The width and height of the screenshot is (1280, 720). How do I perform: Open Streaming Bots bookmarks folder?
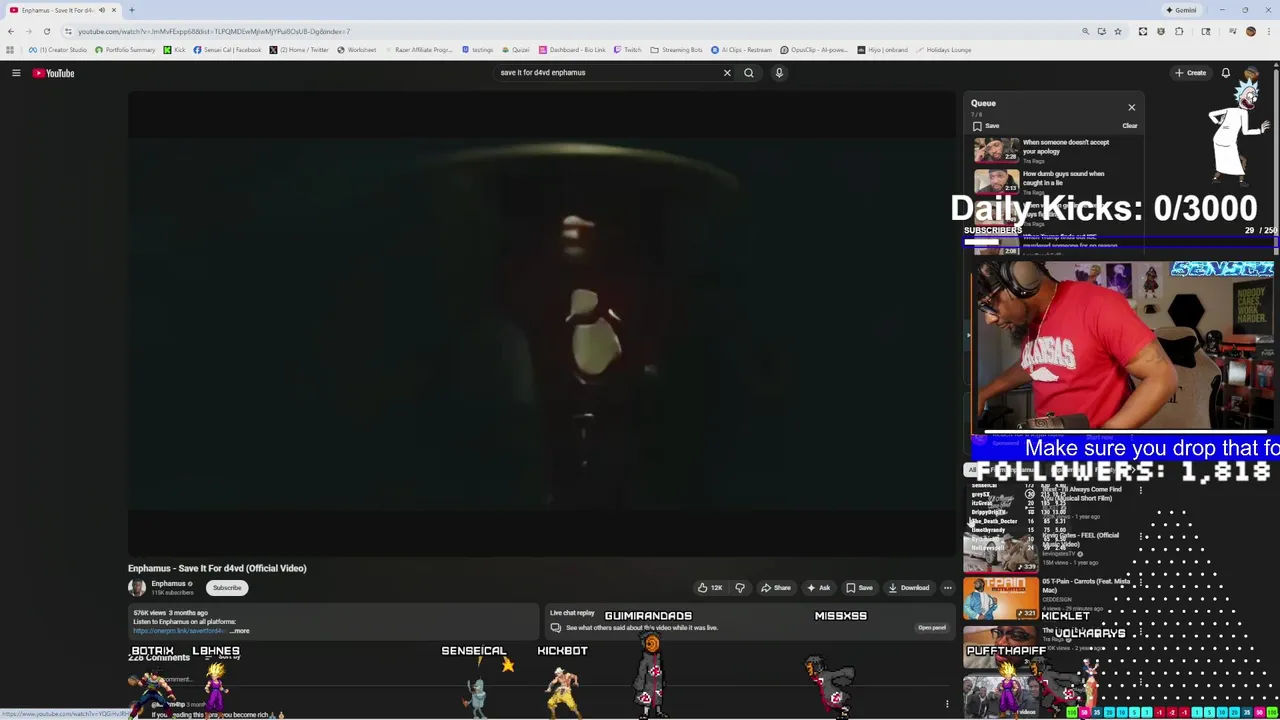(676, 50)
